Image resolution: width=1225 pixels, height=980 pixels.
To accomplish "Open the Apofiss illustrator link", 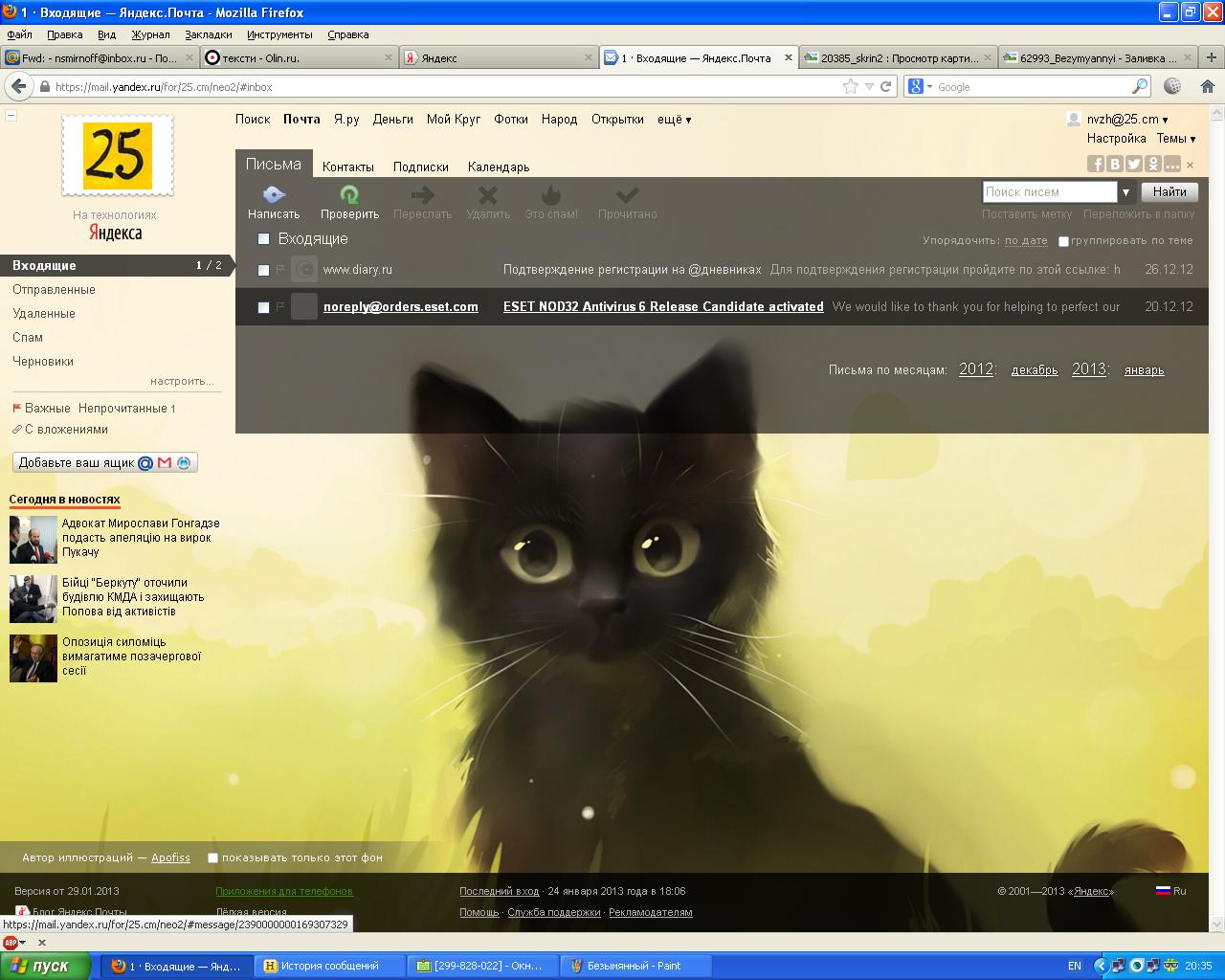I will (170, 857).
